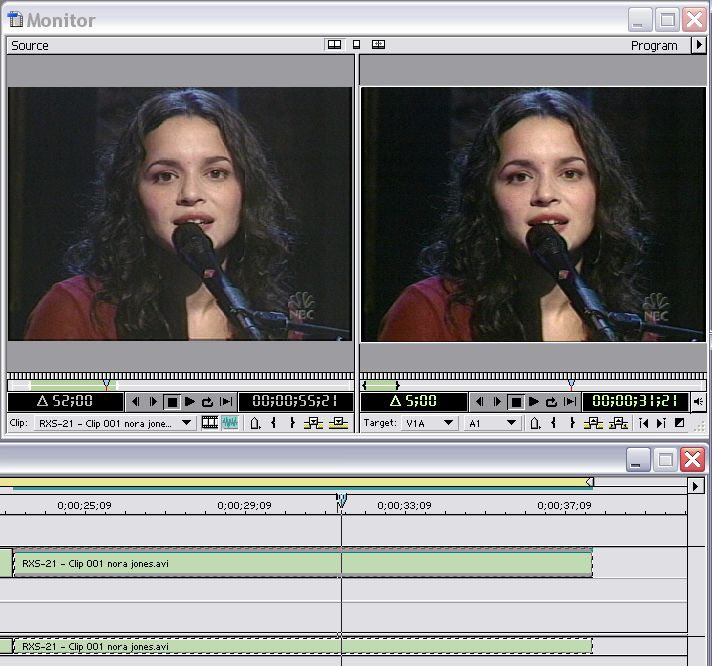The image size is (712, 666).
Task: Play the Program monitor
Action: tap(534, 402)
